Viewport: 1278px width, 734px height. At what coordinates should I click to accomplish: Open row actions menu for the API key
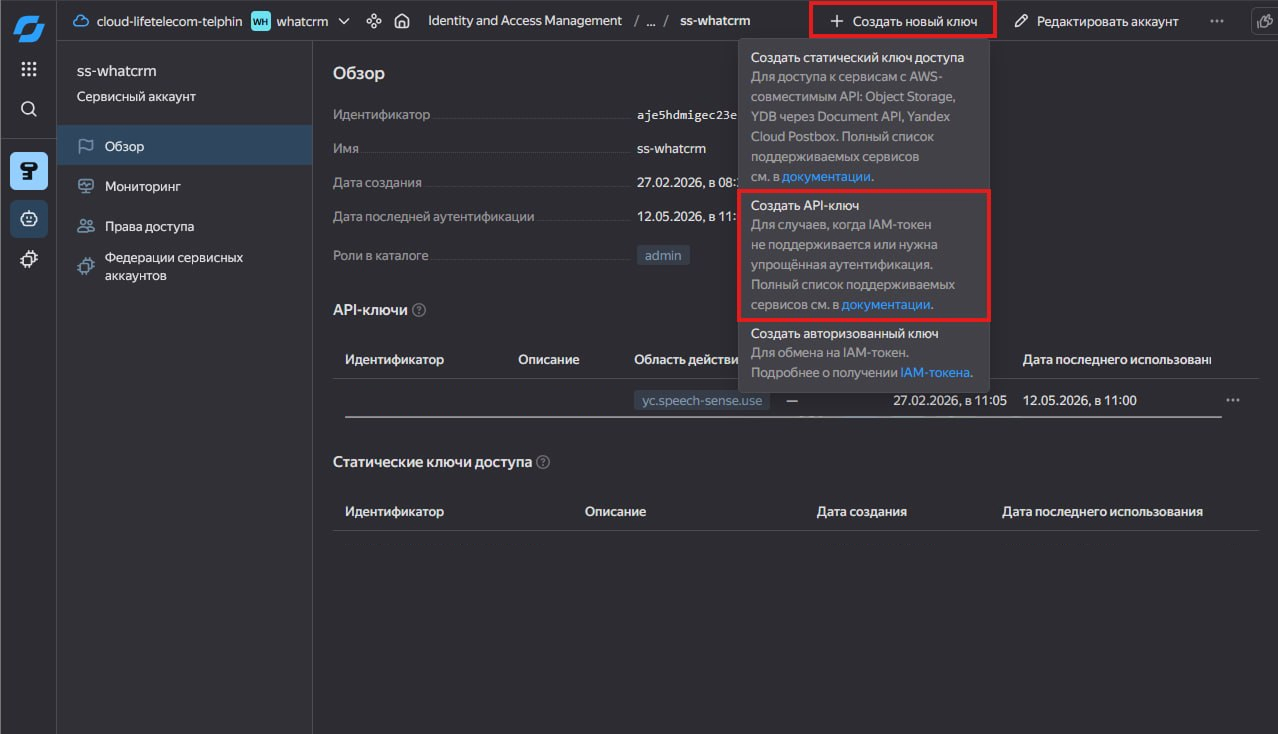point(1233,401)
